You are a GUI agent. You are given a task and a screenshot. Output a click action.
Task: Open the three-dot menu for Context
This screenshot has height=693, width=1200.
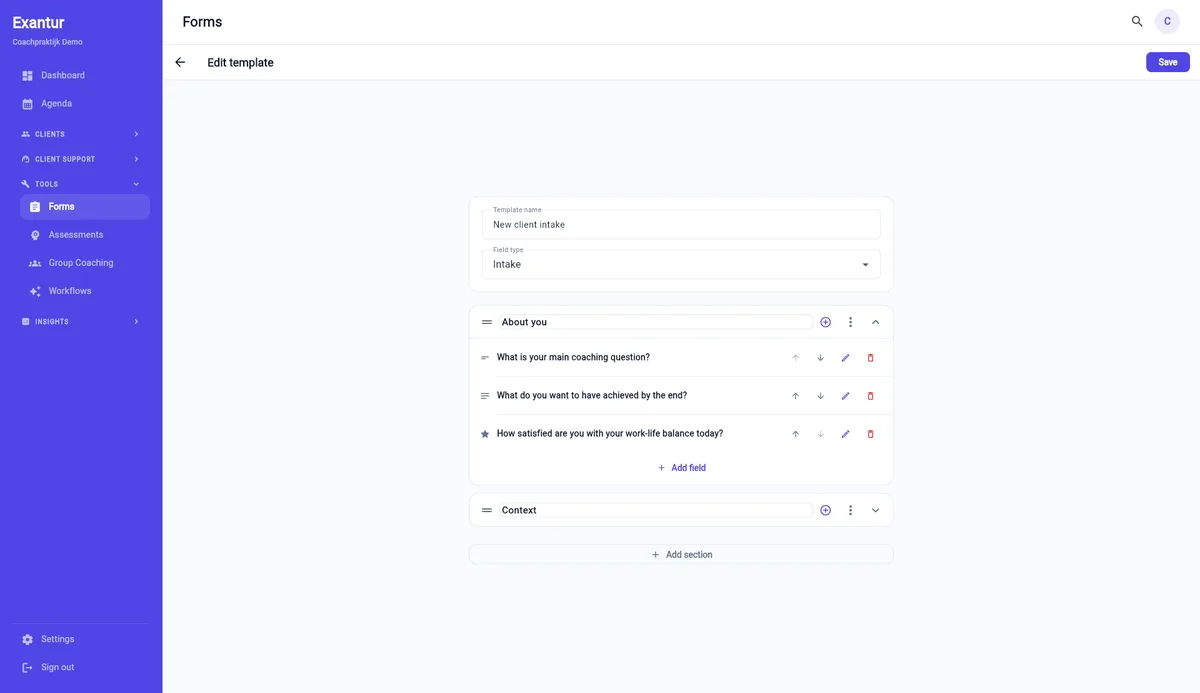coord(850,510)
